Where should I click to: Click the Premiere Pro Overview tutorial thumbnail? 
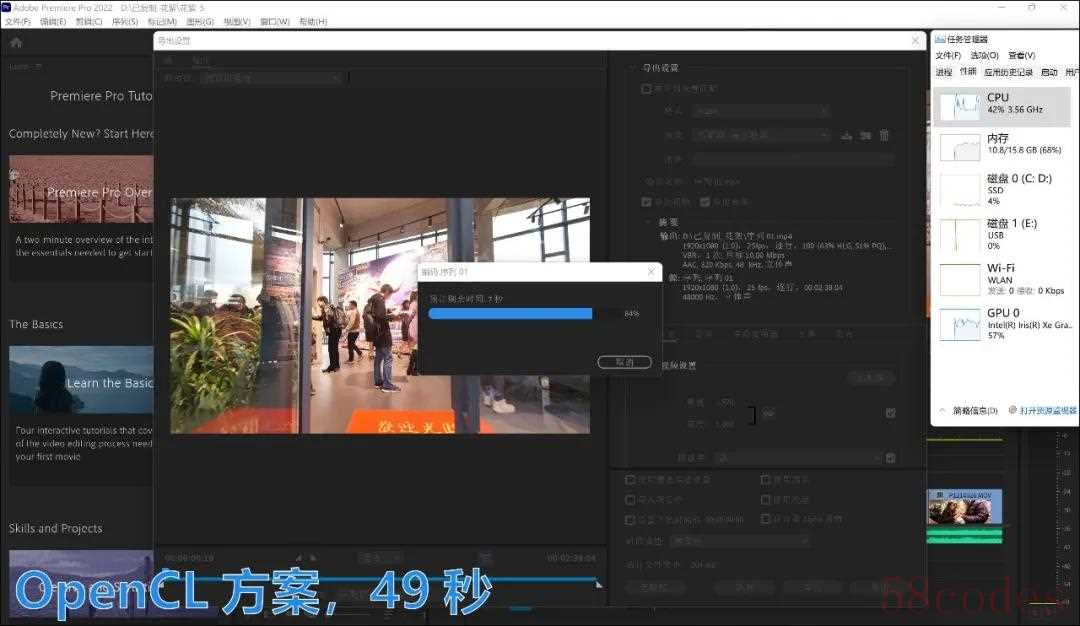pyautogui.click(x=81, y=189)
